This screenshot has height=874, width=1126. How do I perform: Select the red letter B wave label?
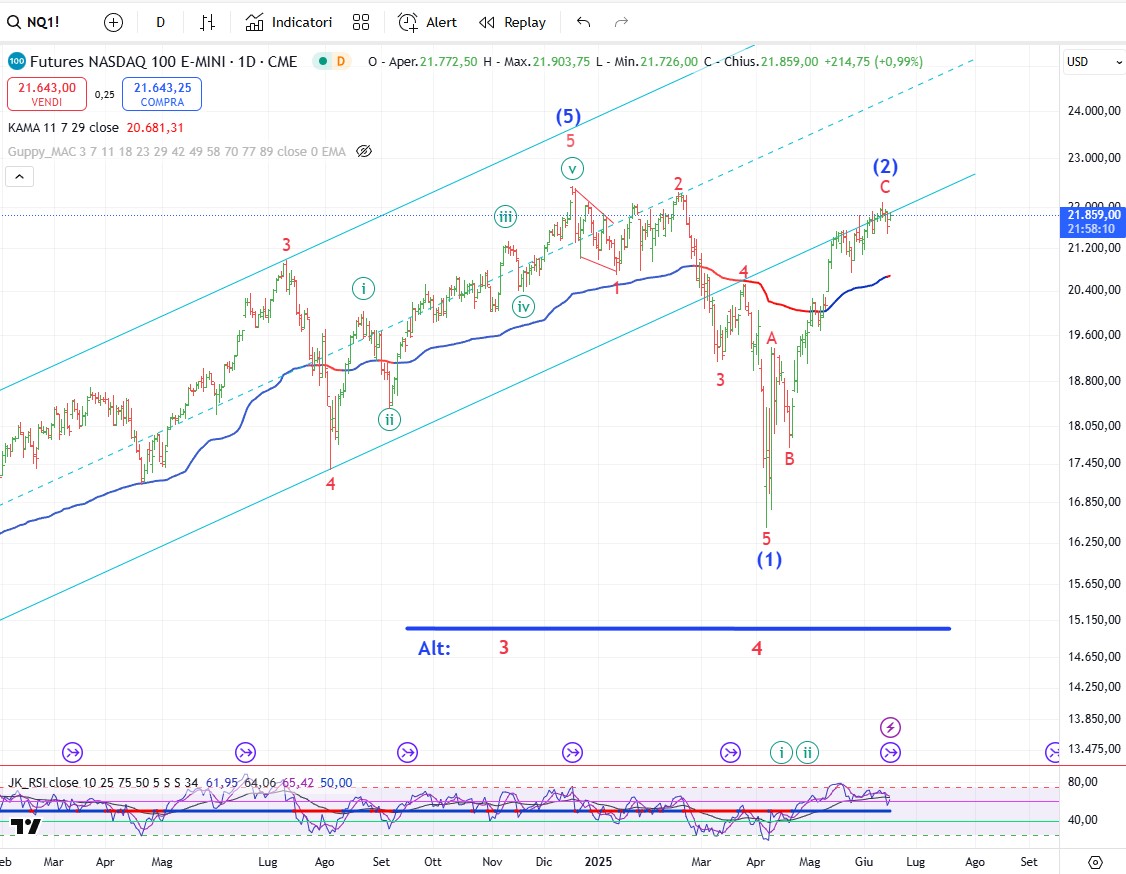point(789,458)
